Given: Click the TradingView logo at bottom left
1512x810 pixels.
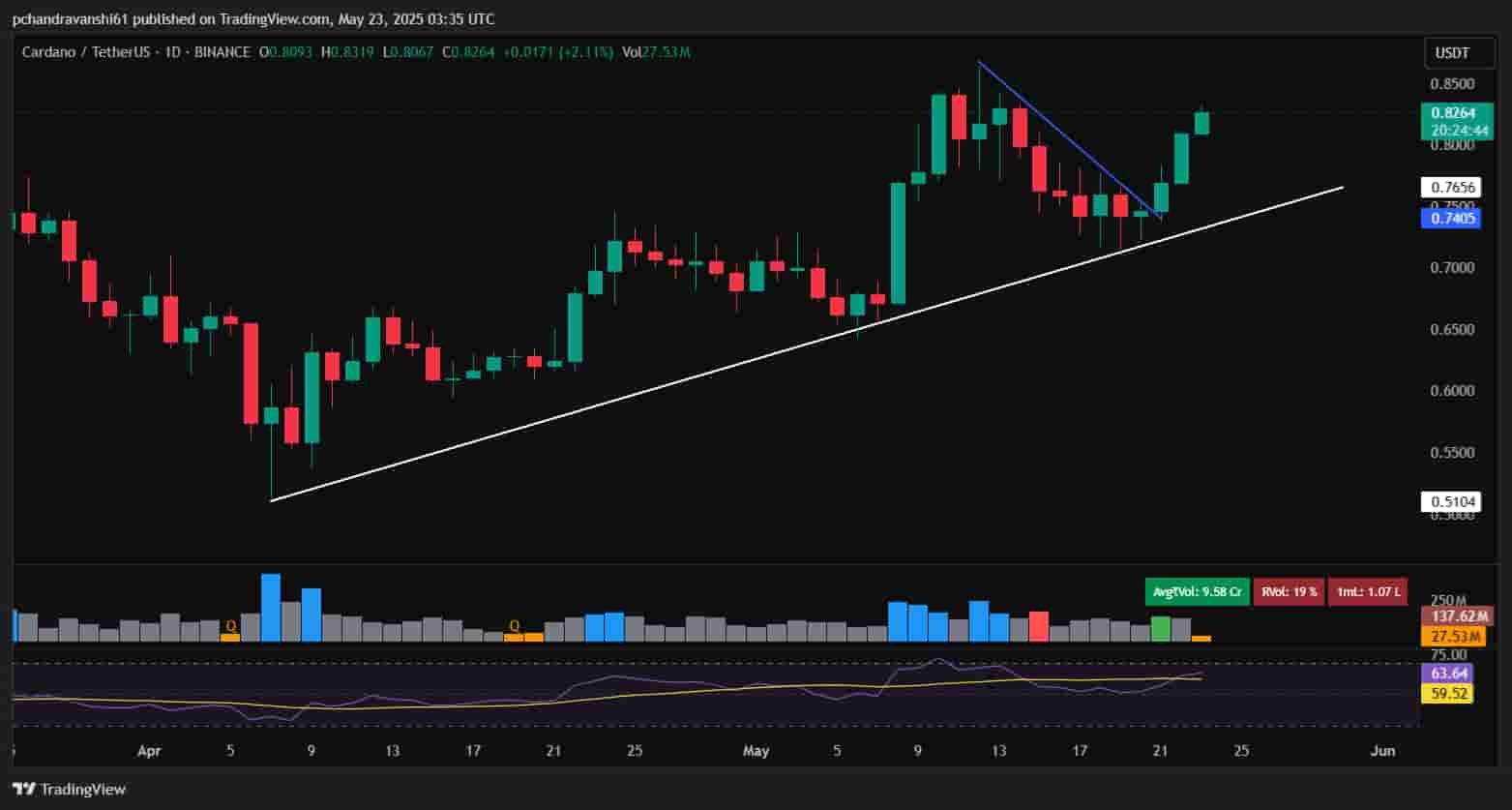Looking at the screenshot, I should pos(70,789).
